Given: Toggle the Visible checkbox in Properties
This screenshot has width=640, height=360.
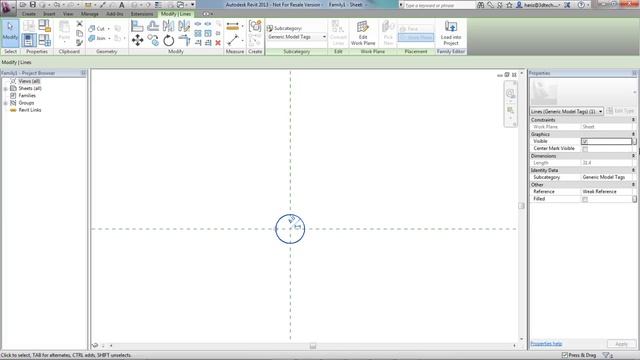Looking at the screenshot, I should click(x=585, y=141).
